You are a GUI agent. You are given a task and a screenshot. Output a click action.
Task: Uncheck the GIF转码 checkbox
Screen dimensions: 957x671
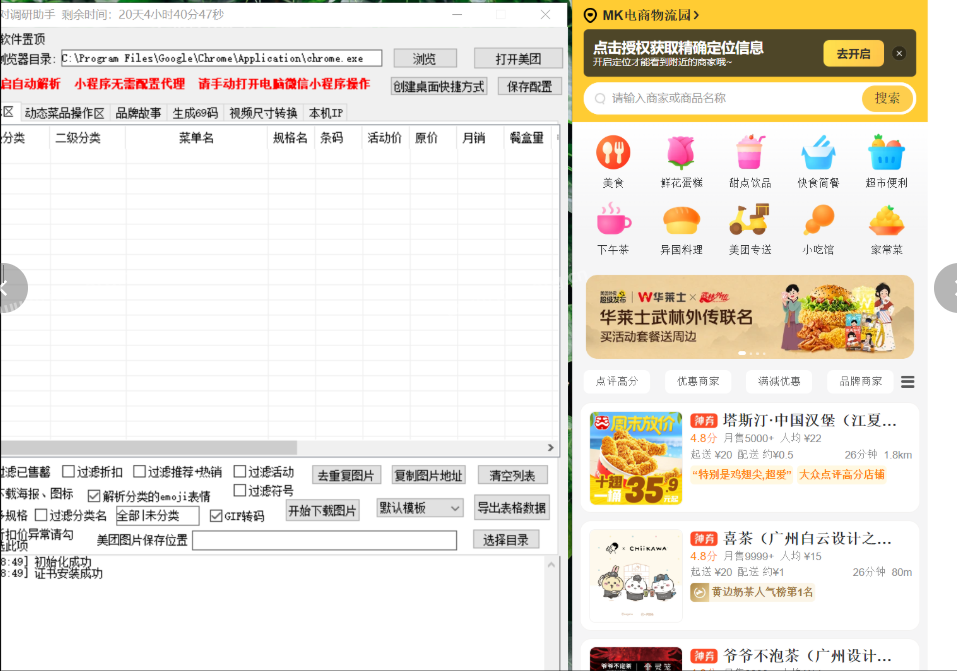(x=215, y=516)
